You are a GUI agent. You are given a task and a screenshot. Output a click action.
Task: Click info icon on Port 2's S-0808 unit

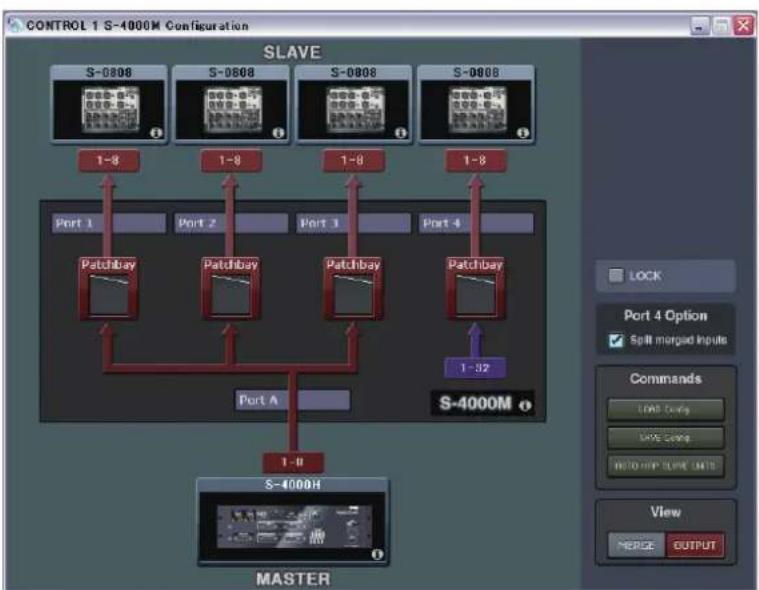[278, 133]
